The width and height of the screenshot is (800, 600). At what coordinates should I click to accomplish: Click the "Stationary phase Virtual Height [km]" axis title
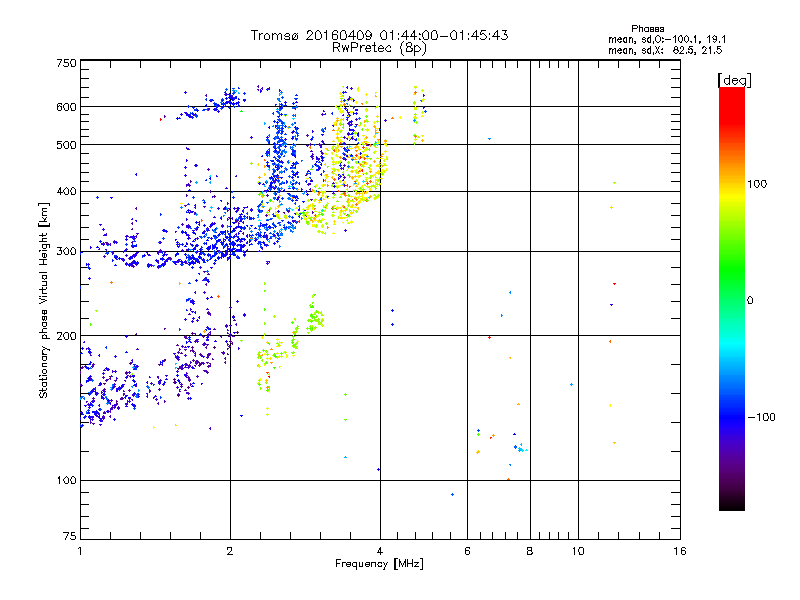point(44,300)
